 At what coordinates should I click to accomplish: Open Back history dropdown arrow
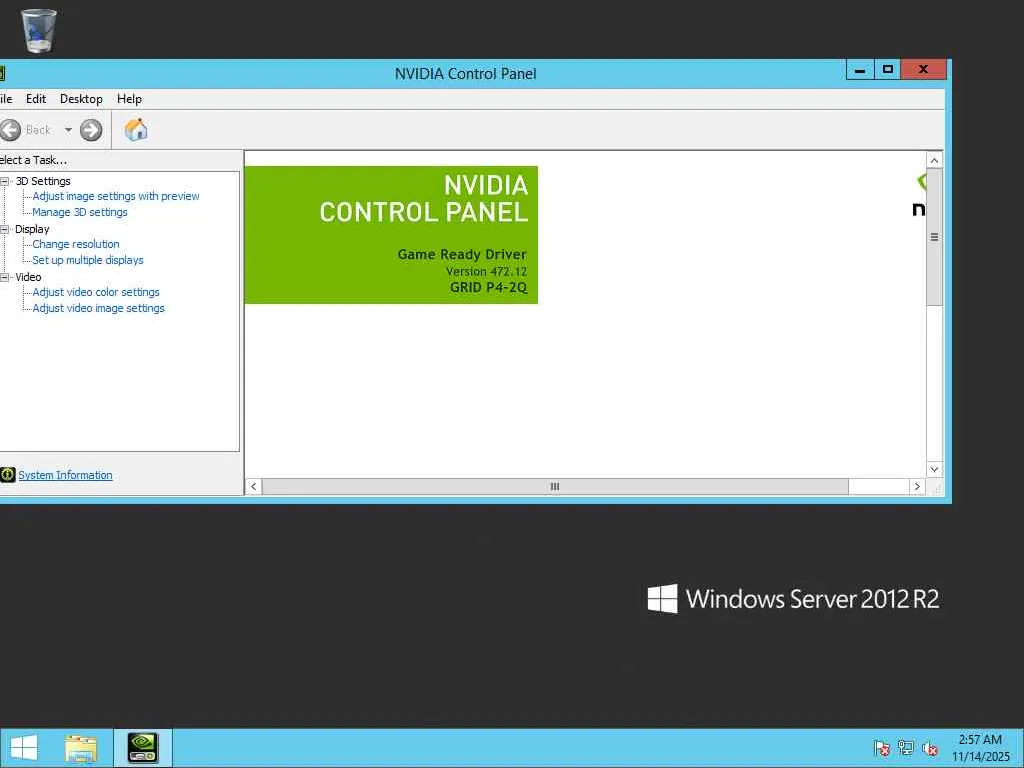tap(68, 130)
